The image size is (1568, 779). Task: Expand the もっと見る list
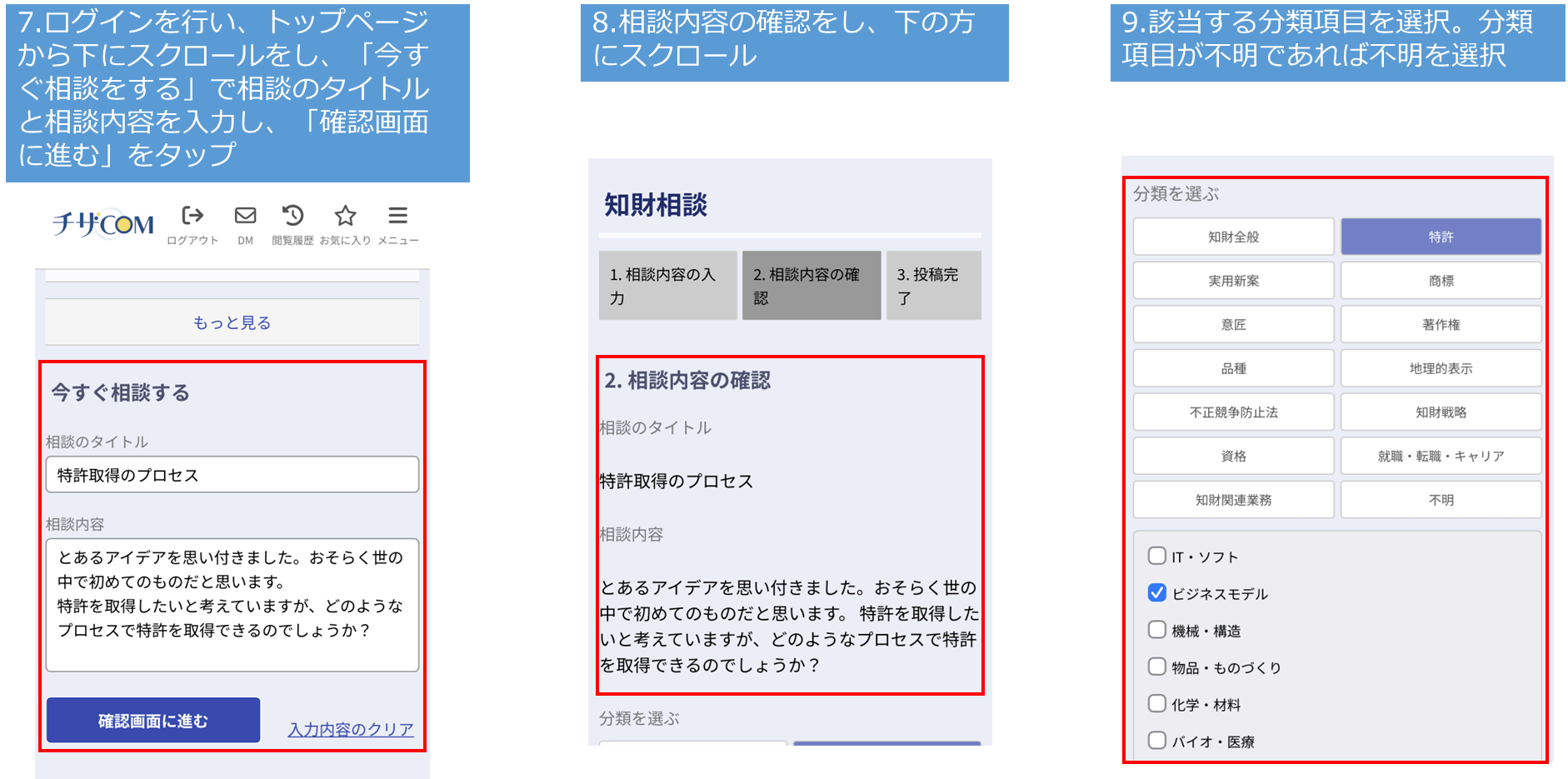pos(232,322)
